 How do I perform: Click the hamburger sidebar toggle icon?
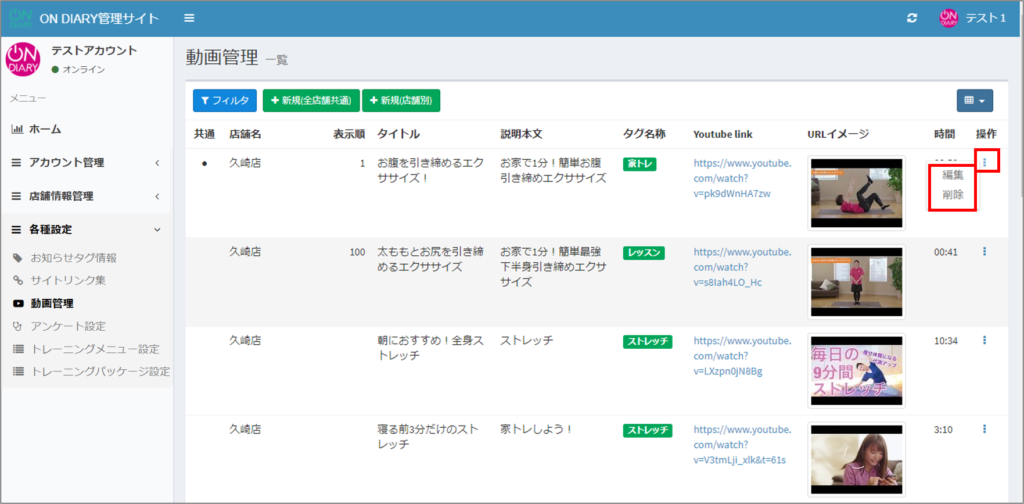tap(190, 18)
